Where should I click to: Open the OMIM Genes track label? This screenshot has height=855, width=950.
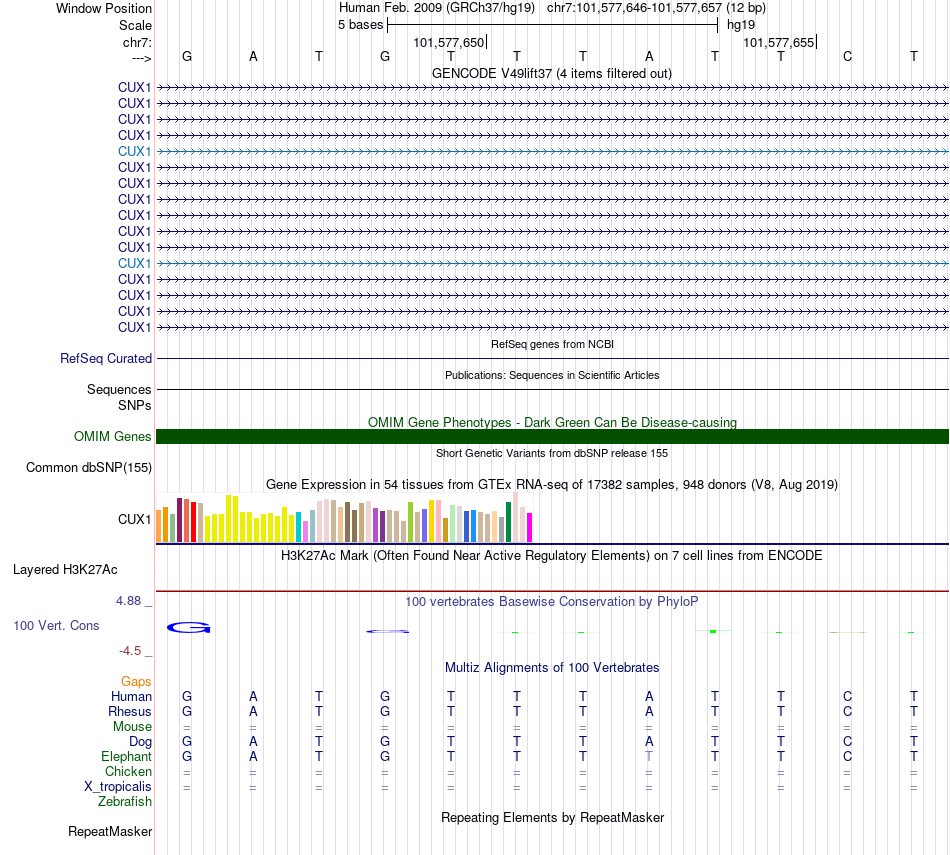[112, 436]
